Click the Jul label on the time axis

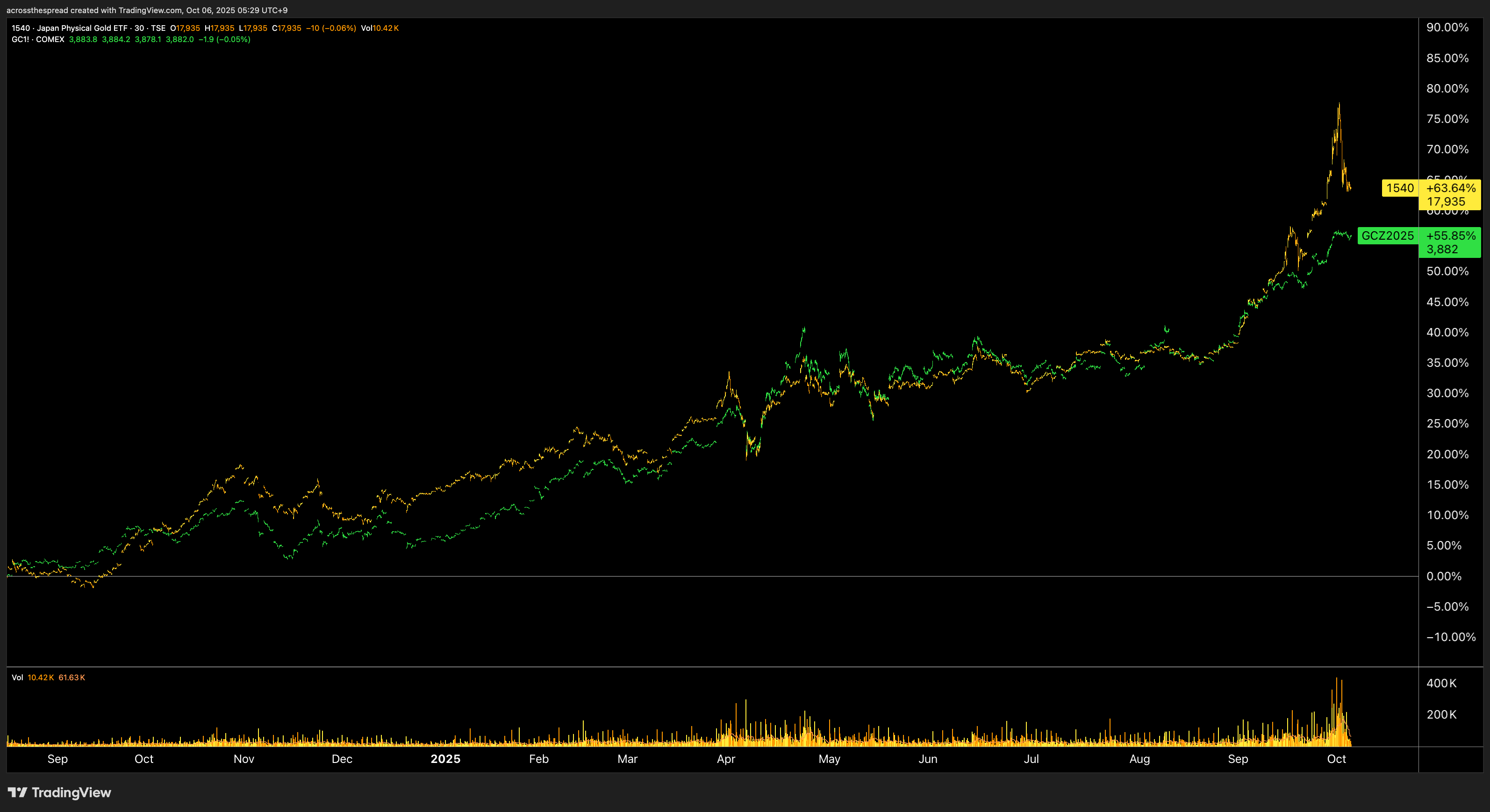[1031, 759]
